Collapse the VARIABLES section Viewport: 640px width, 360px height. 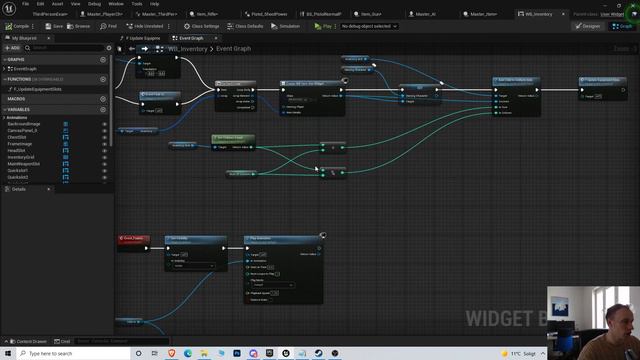tap(5, 109)
